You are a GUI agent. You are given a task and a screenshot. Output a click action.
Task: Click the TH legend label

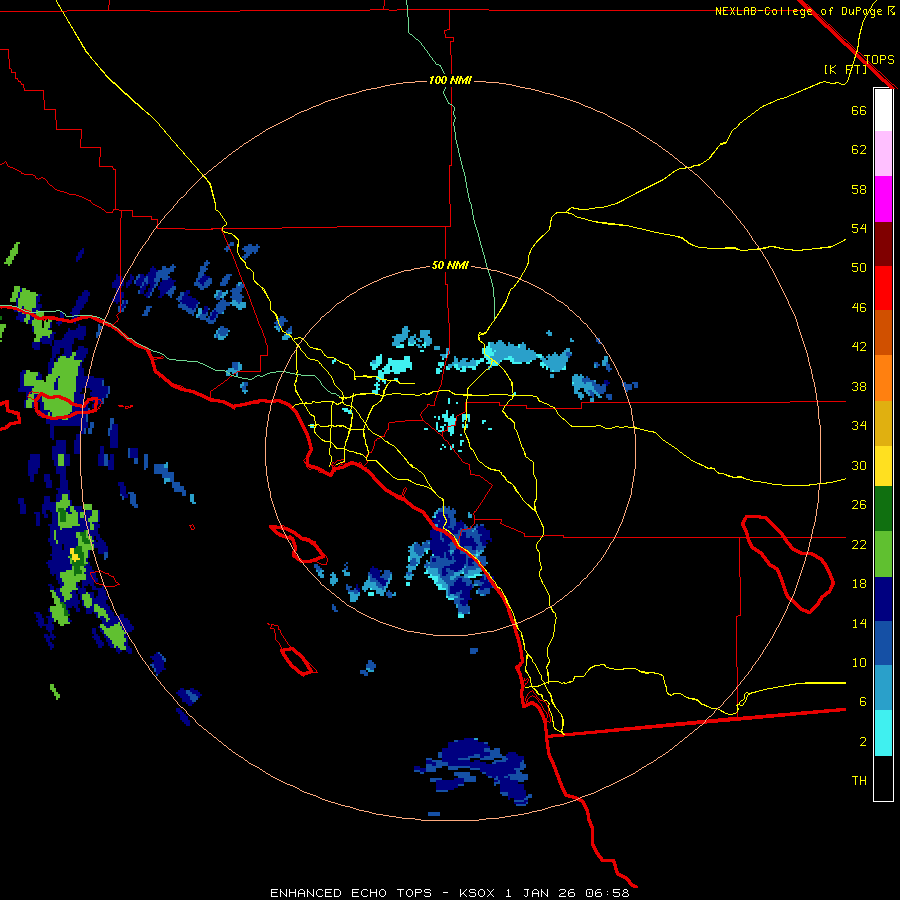click(859, 781)
